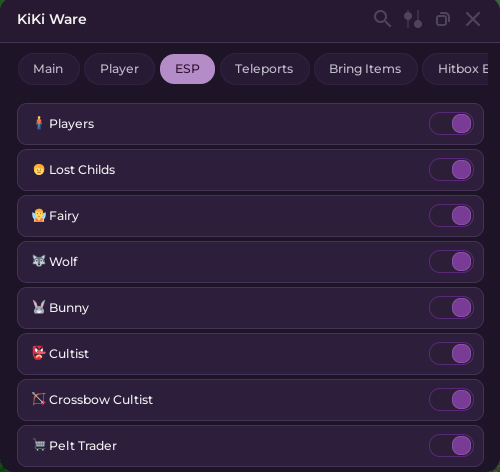
Task: Disable the Pelt Trader toggle
Action: tap(451, 446)
